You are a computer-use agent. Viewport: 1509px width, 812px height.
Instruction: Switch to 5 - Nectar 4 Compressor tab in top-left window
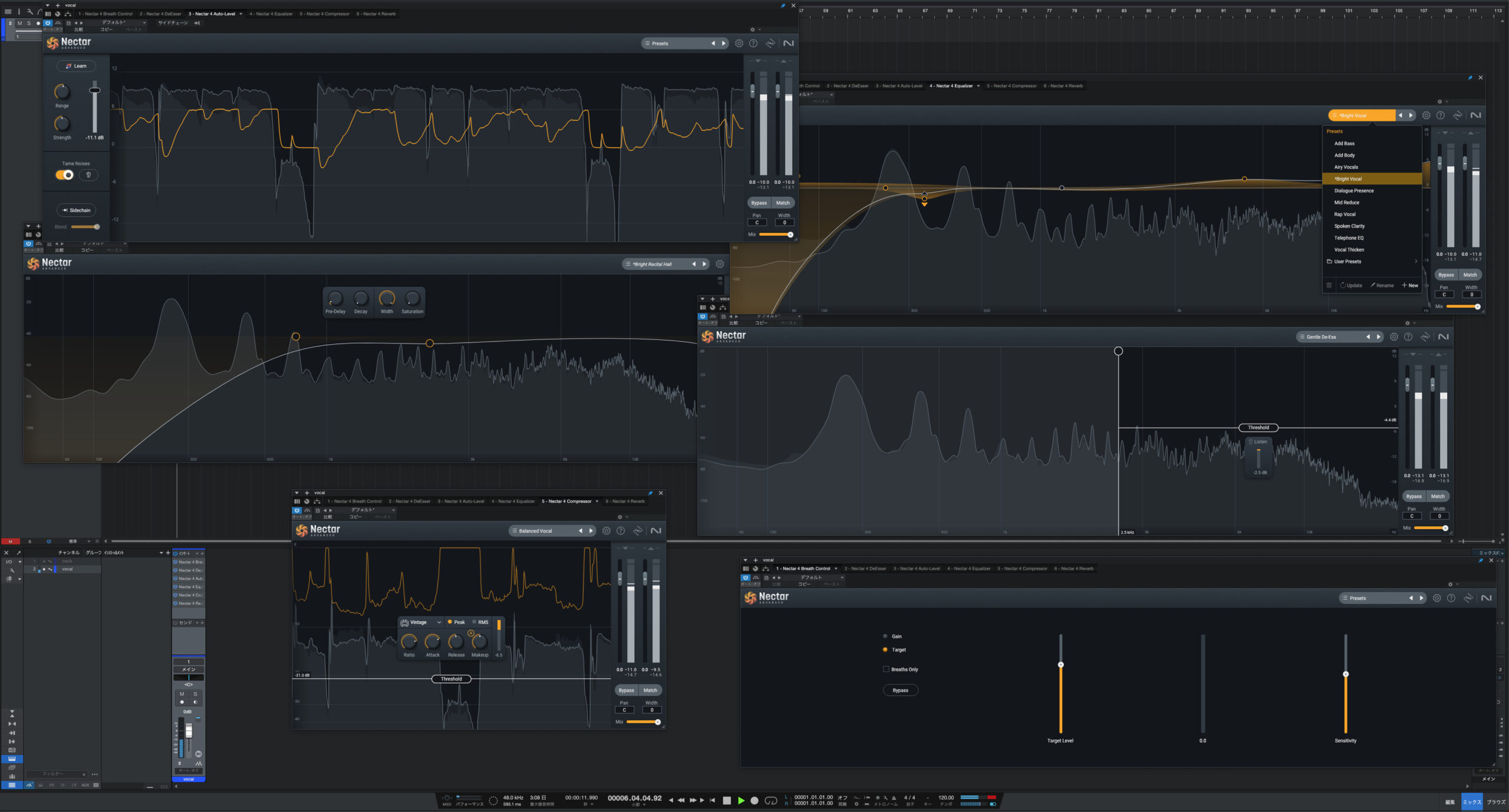[x=325, y=14]
